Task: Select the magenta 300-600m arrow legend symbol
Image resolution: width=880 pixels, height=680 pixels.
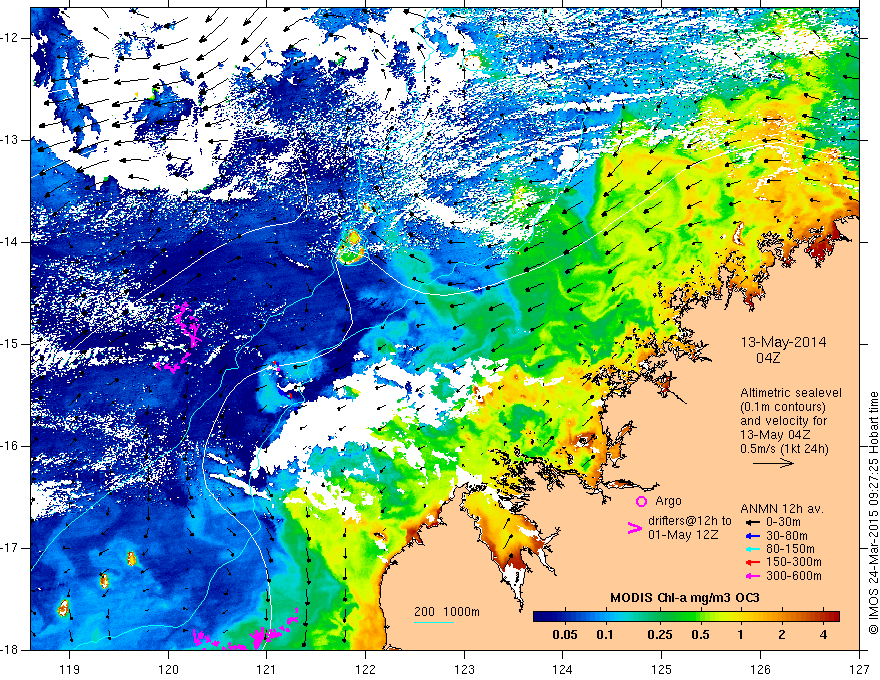Action: [x=751, y=576]
